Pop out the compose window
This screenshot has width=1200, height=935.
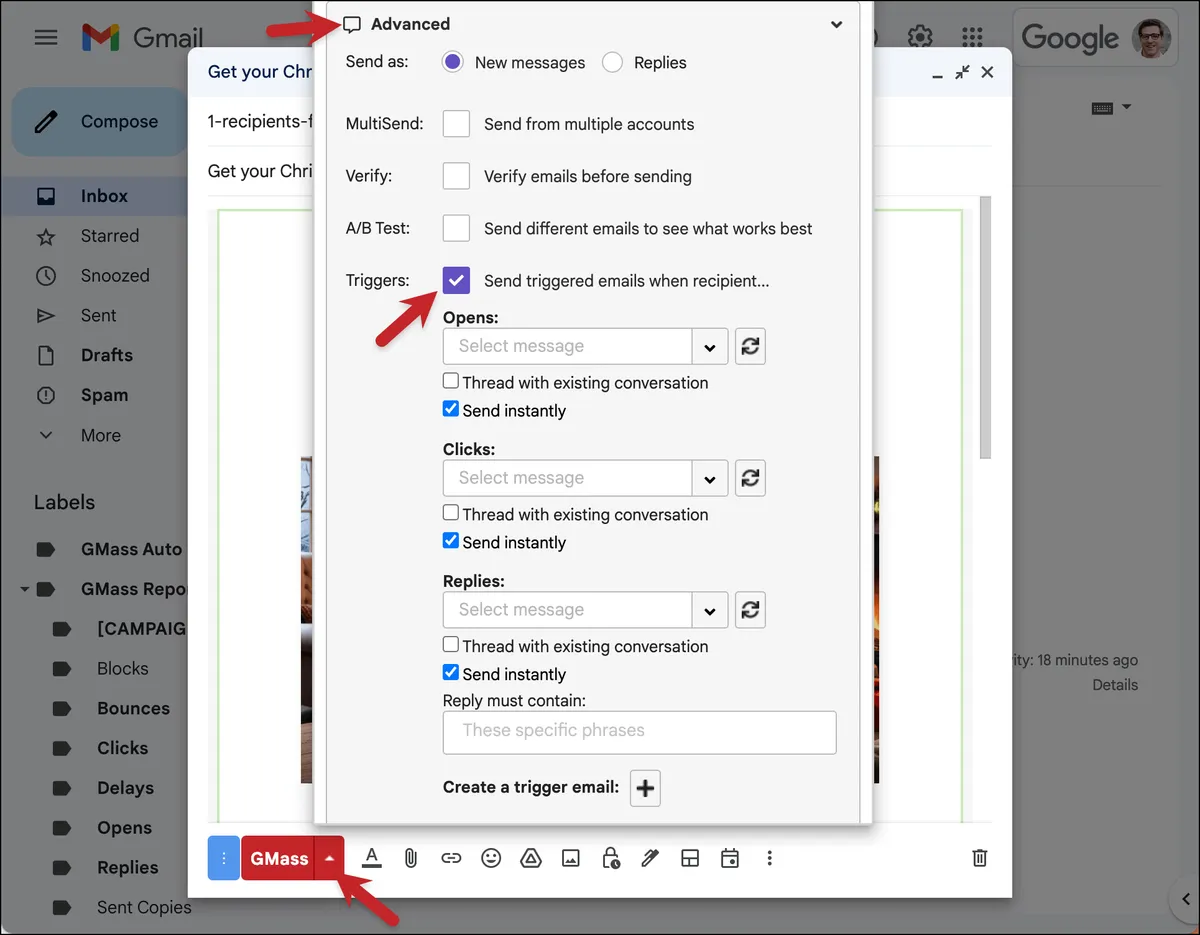click(962, 72)
